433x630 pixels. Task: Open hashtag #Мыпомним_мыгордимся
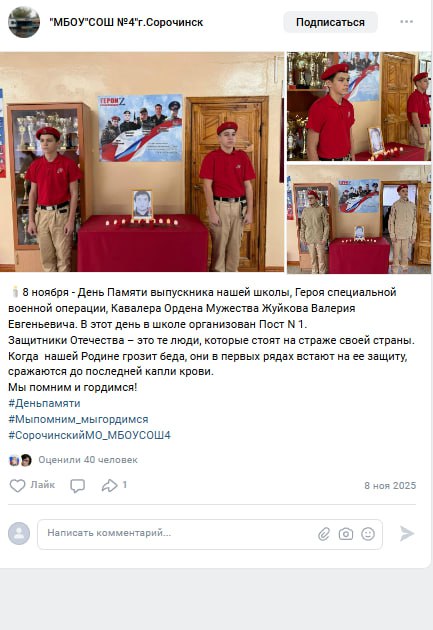[78, 419]
